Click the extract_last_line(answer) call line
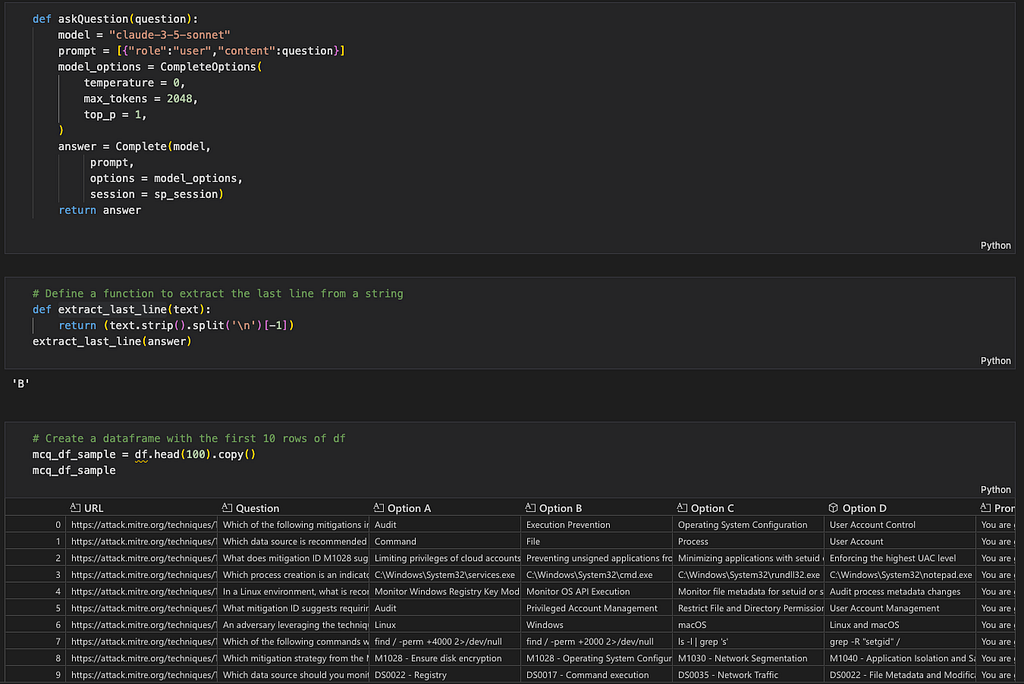Screen dimensions: 1024x684 click(x=112, y=341)
